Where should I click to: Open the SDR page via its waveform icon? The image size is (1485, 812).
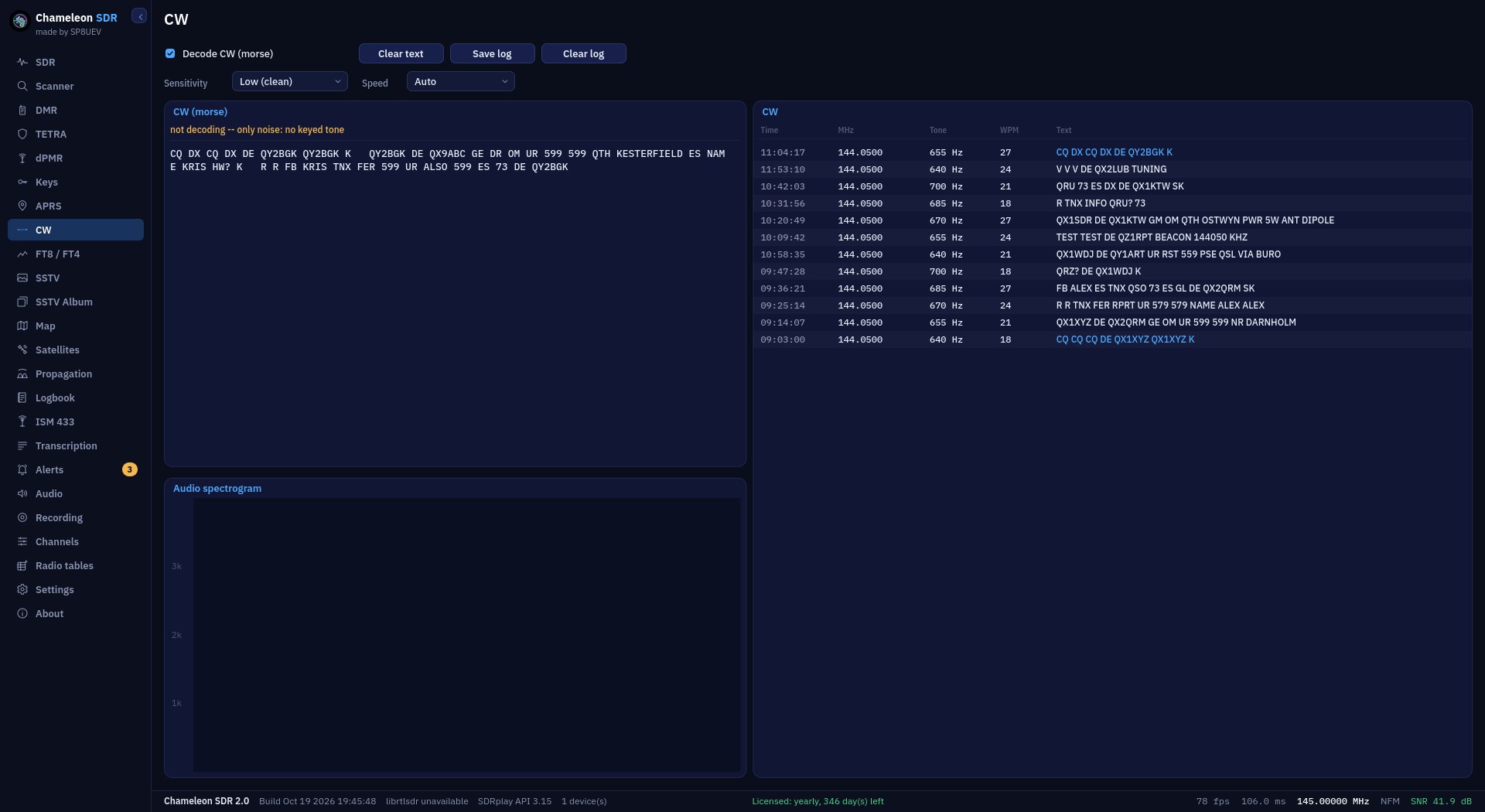tap(22, 62)
